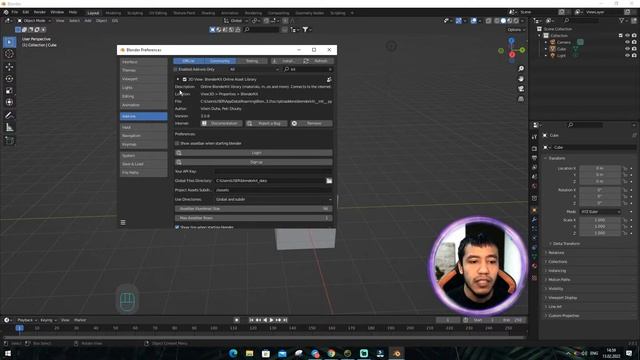Disable Cube in renders via camera icon
This screenshot has width=640, height=360.
click(x=634, y=49)
